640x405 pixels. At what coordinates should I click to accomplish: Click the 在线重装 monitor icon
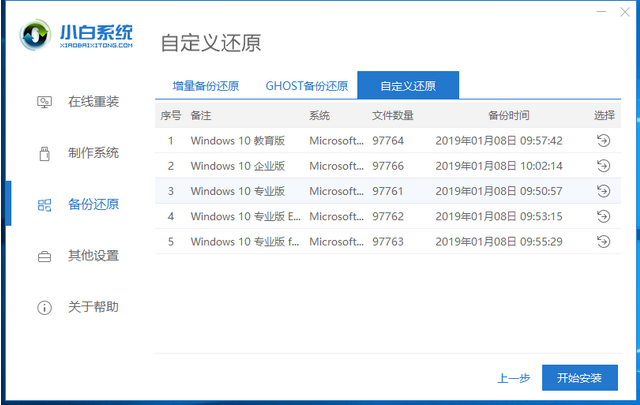click(44, 102)
